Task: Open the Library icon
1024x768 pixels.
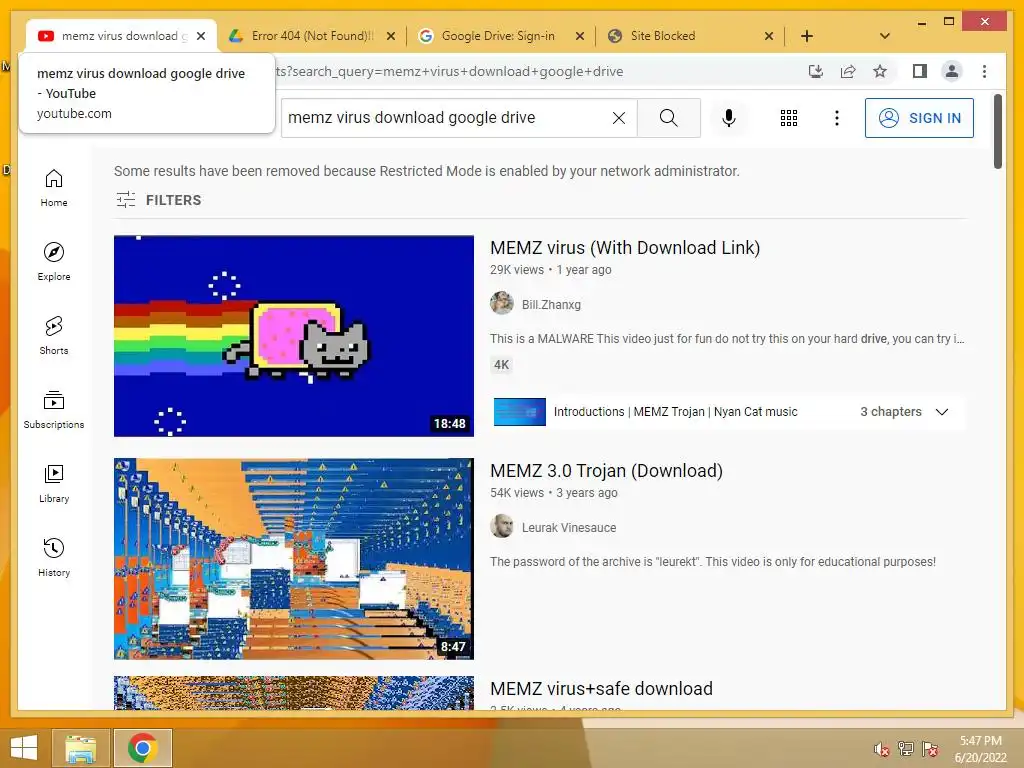Action: pyautogui.click(x=54, y=473)
